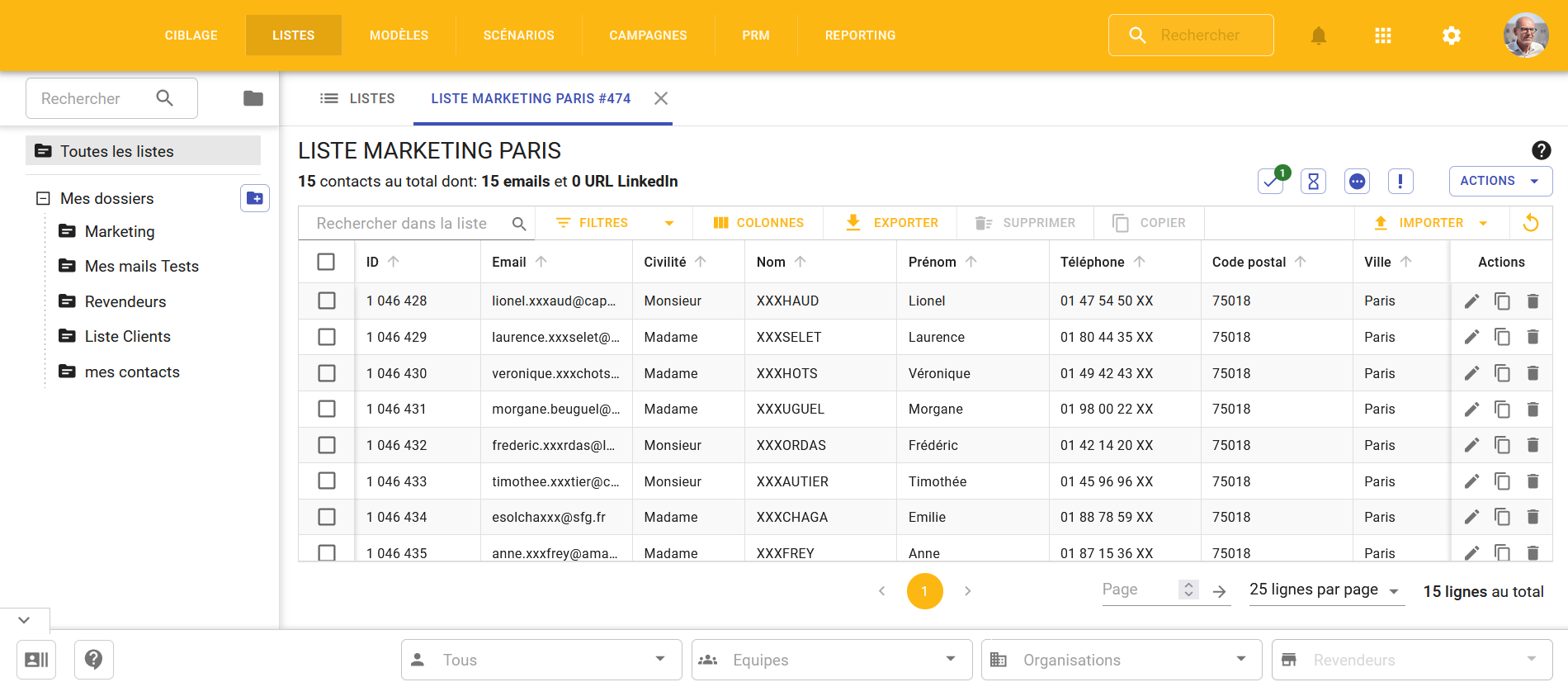Open the settings gear
1568x682 pixels.
point(1452,36)
